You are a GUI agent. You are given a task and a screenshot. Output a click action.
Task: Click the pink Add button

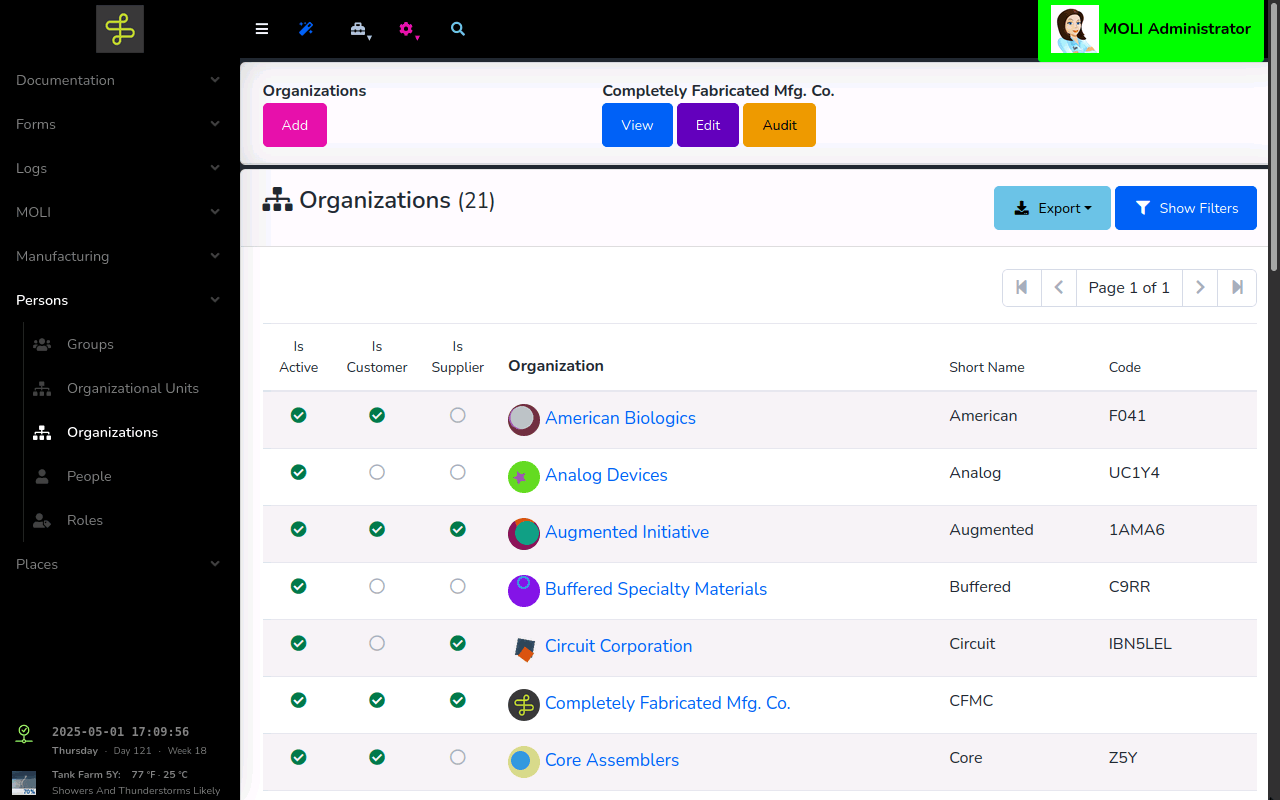pos(294,125)
